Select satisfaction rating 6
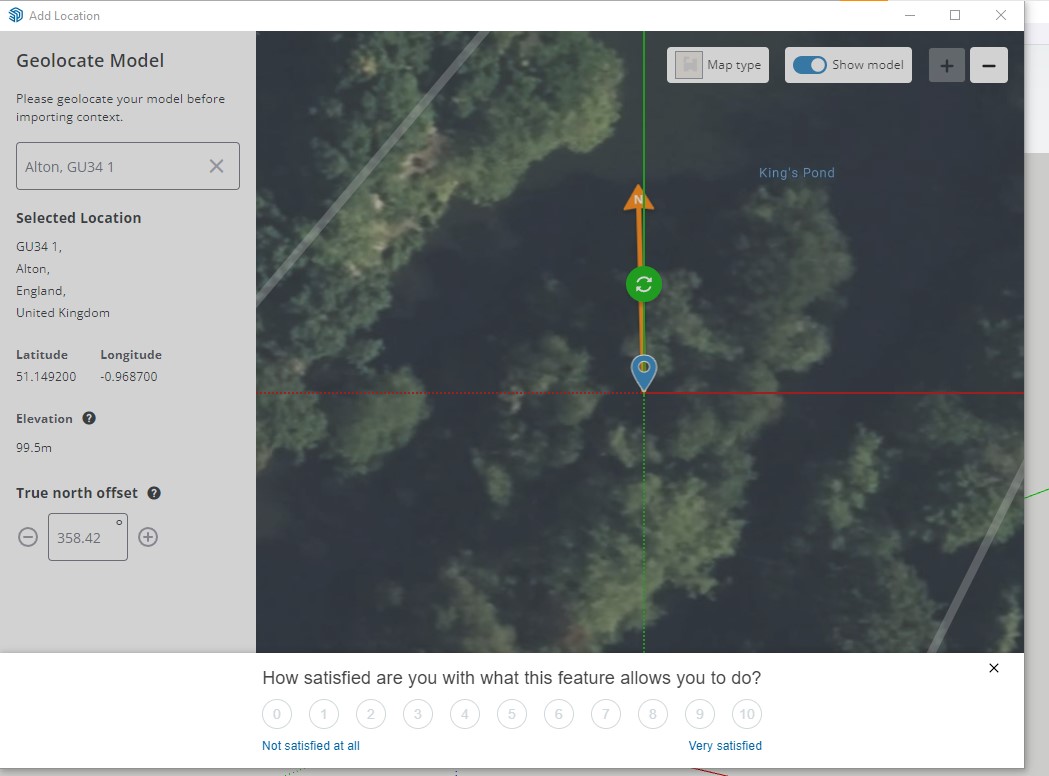 (559, 714)
